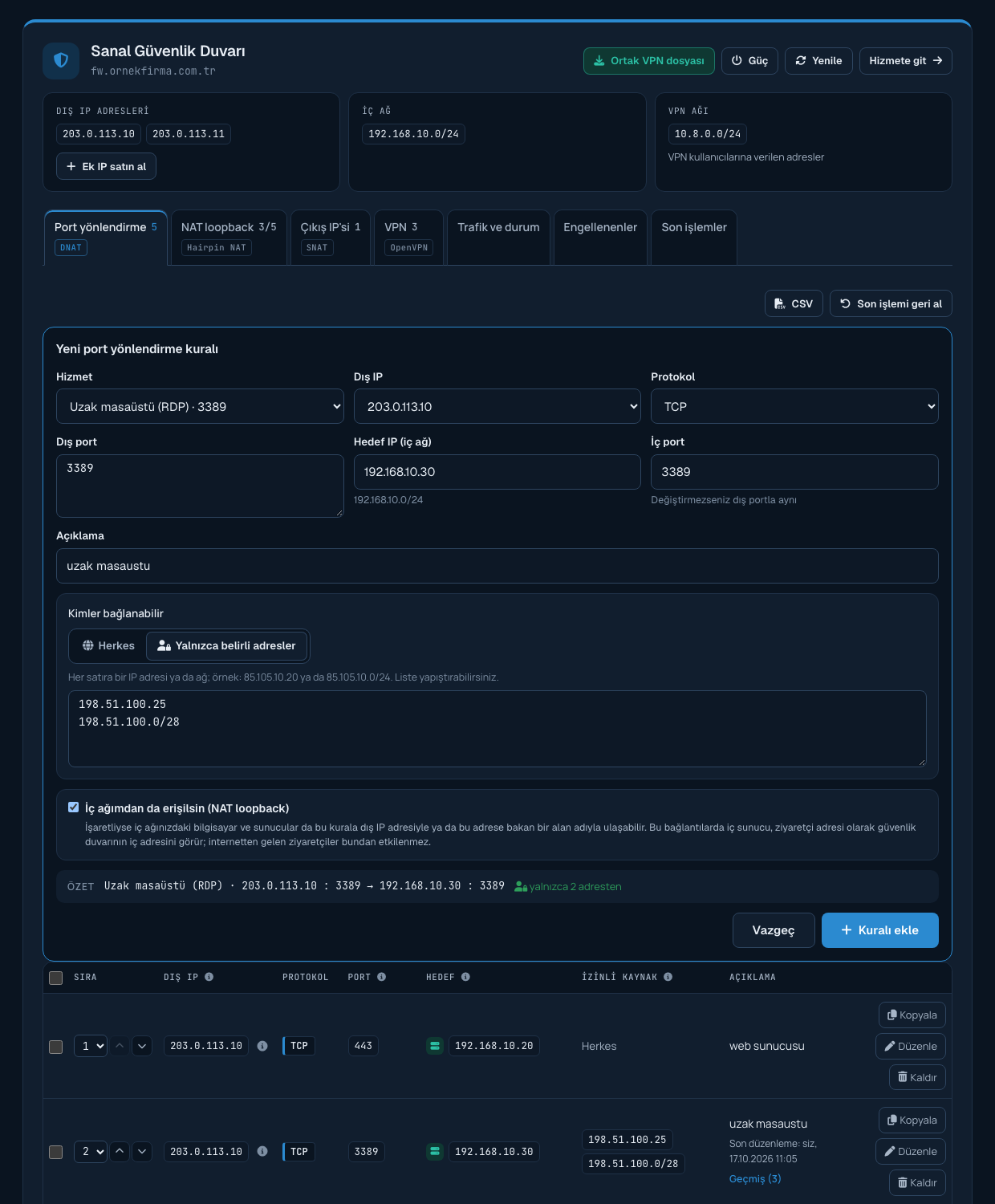995x1204 pixels.
Task: Edit the web sunucusu rule
Action: [911, 1046]
